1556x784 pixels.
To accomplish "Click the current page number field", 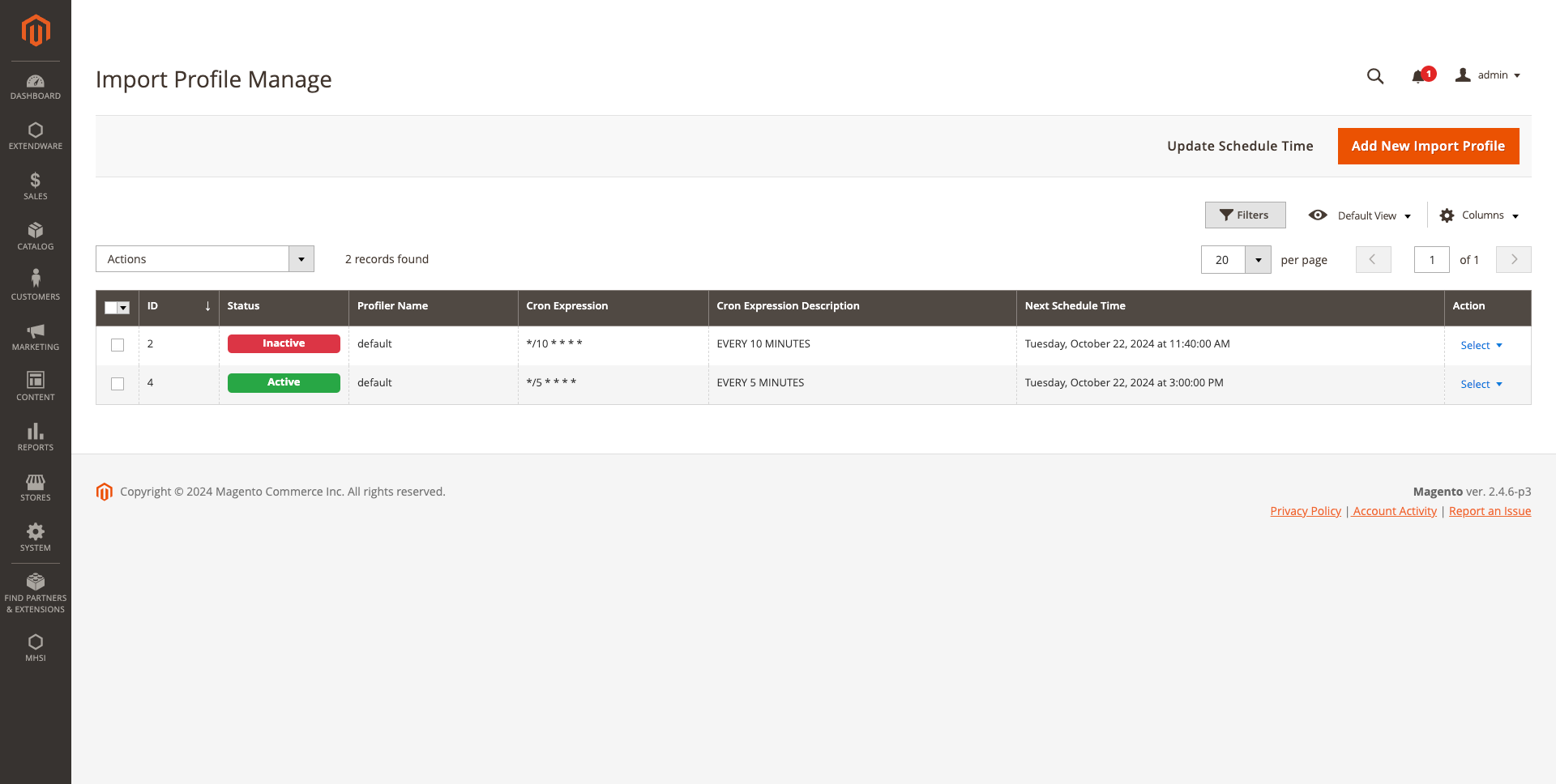I will [x=1431, y=260].
